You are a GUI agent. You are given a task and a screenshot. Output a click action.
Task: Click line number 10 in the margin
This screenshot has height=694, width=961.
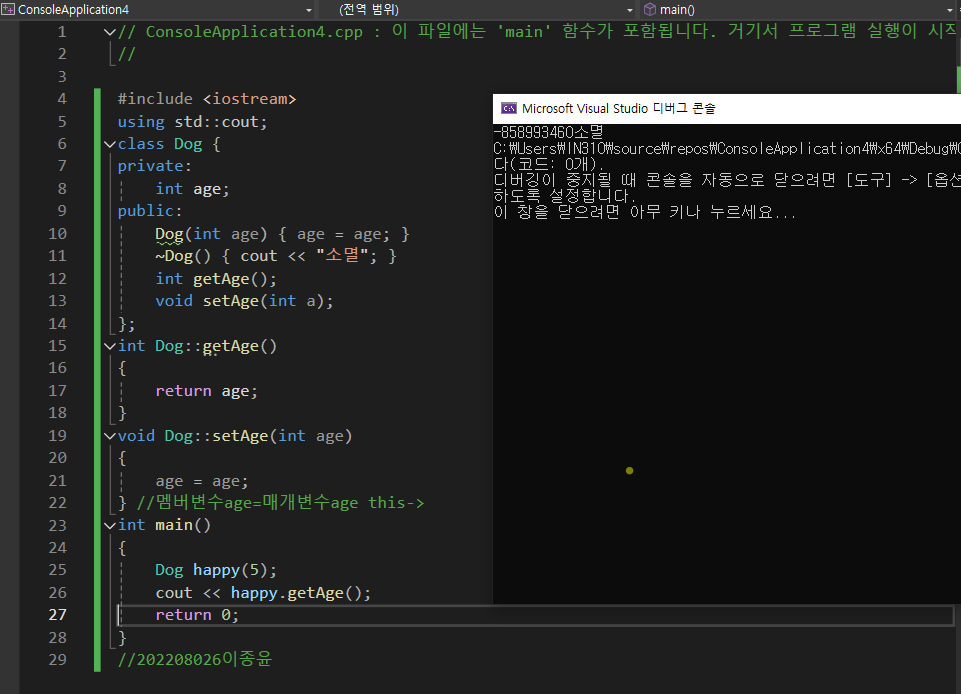58,234
